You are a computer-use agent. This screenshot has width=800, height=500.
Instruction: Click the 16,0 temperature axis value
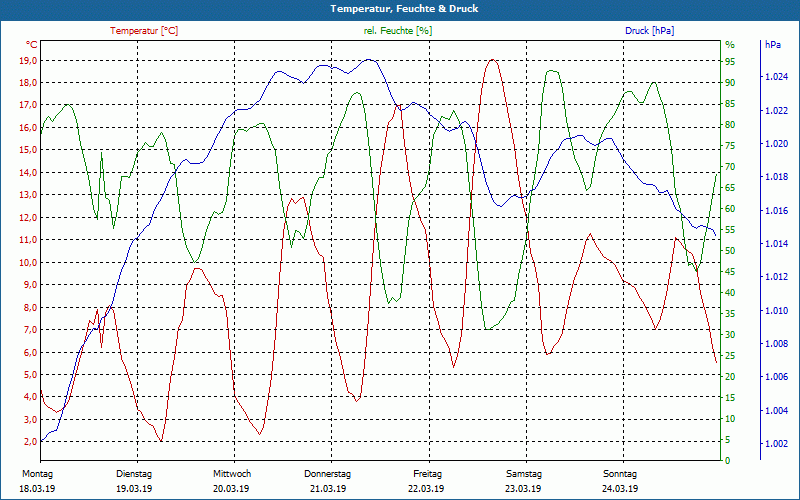point(28,128)
